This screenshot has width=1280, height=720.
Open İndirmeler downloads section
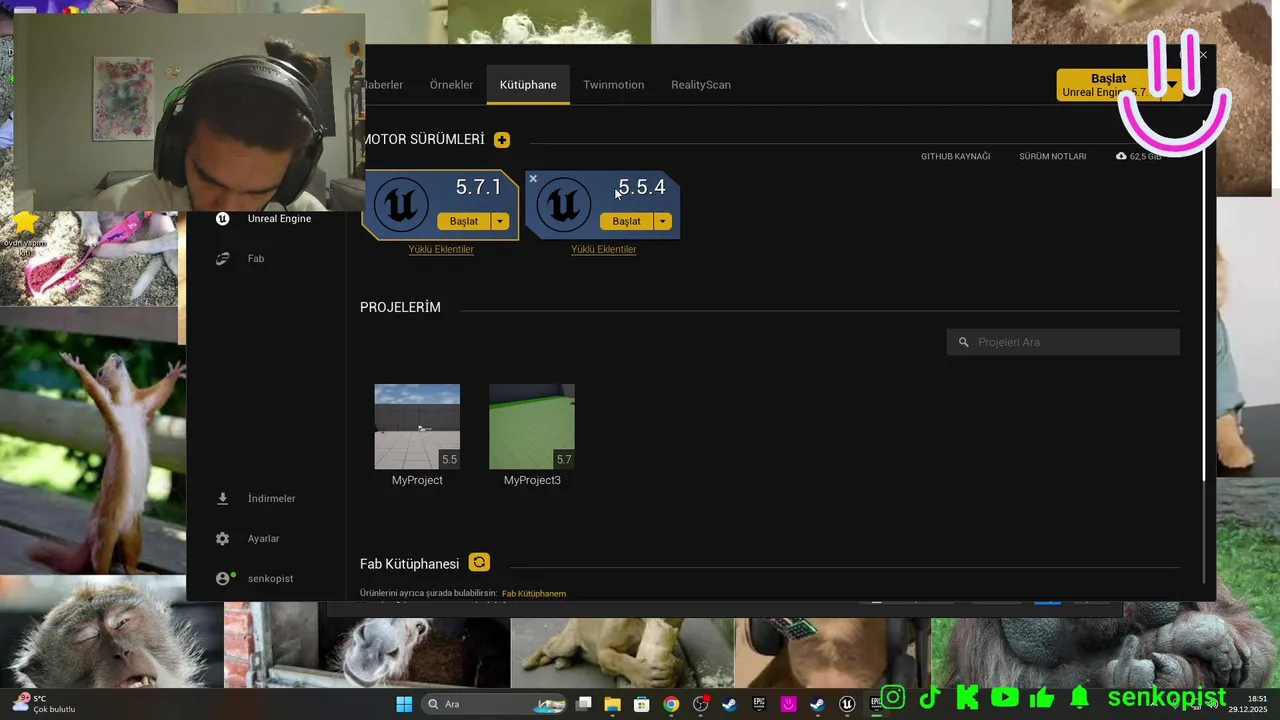[x=257, y=498]
